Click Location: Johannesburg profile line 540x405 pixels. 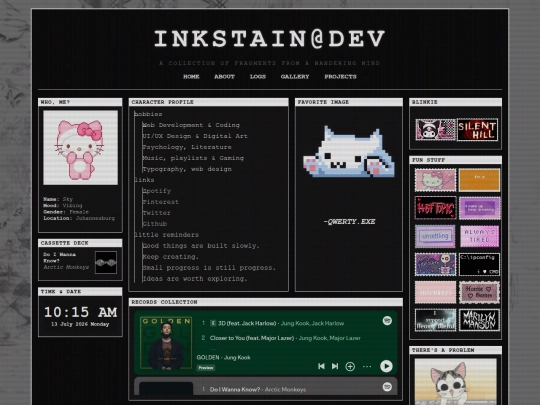(x=79, y=218)
